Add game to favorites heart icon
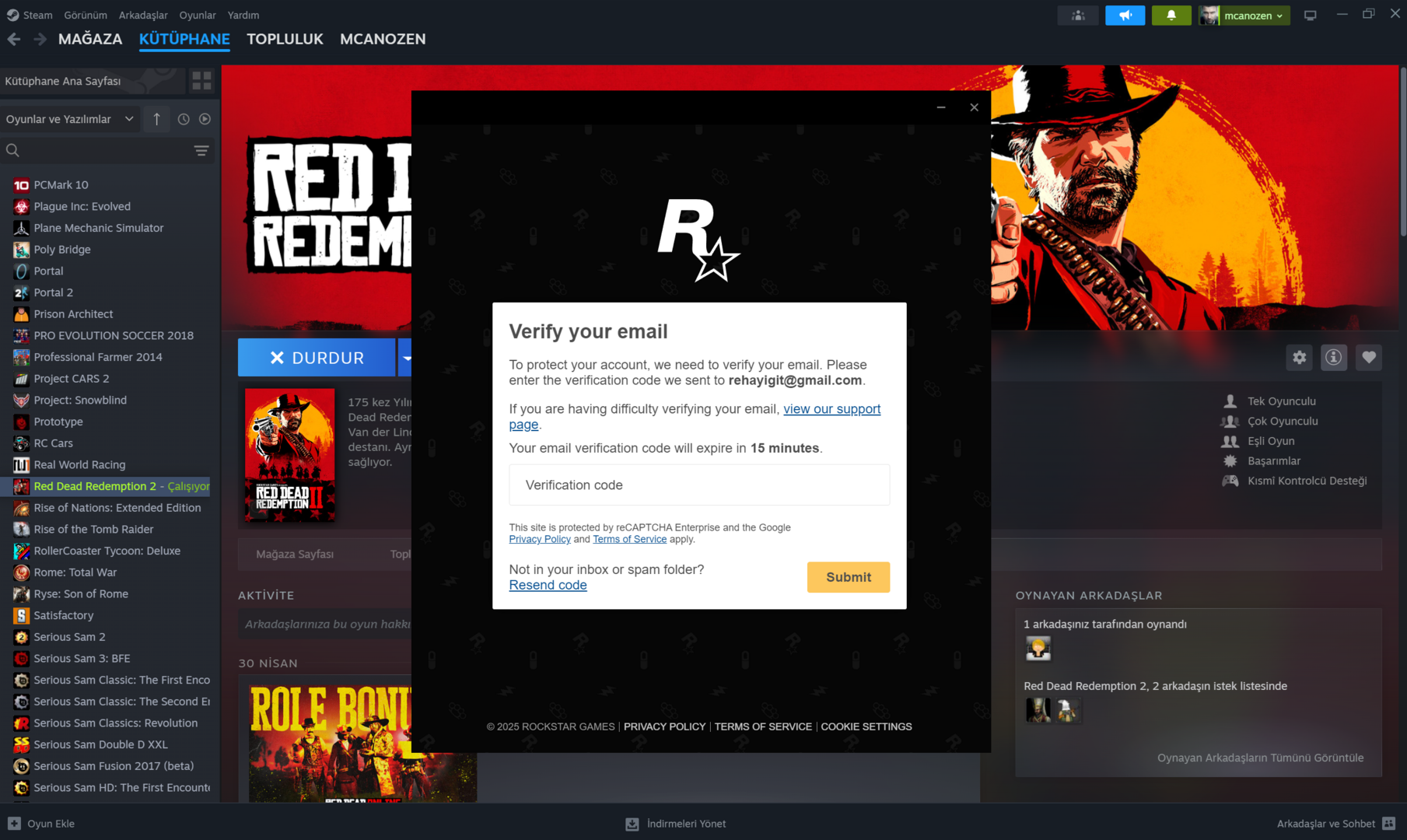Viewport: 1407px width, 840px height. 1369,357
